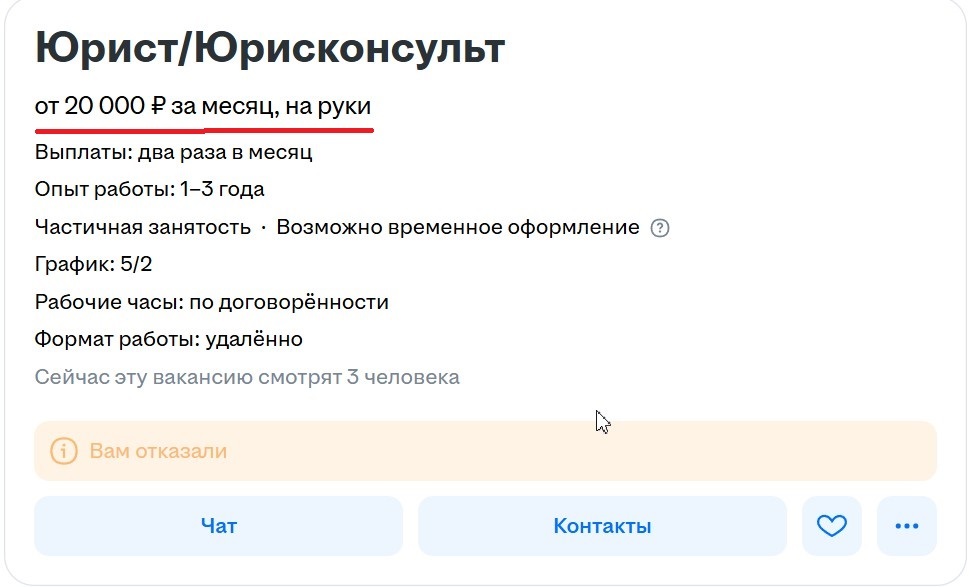Select the Выплаты: два раза в месяц line

click(174, 152)
